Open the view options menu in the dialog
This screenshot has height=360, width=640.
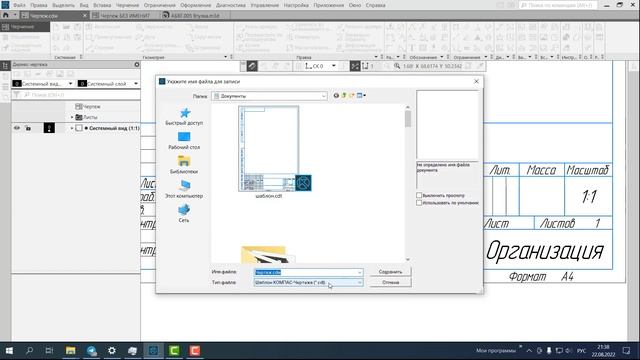(x=361, y=96)
